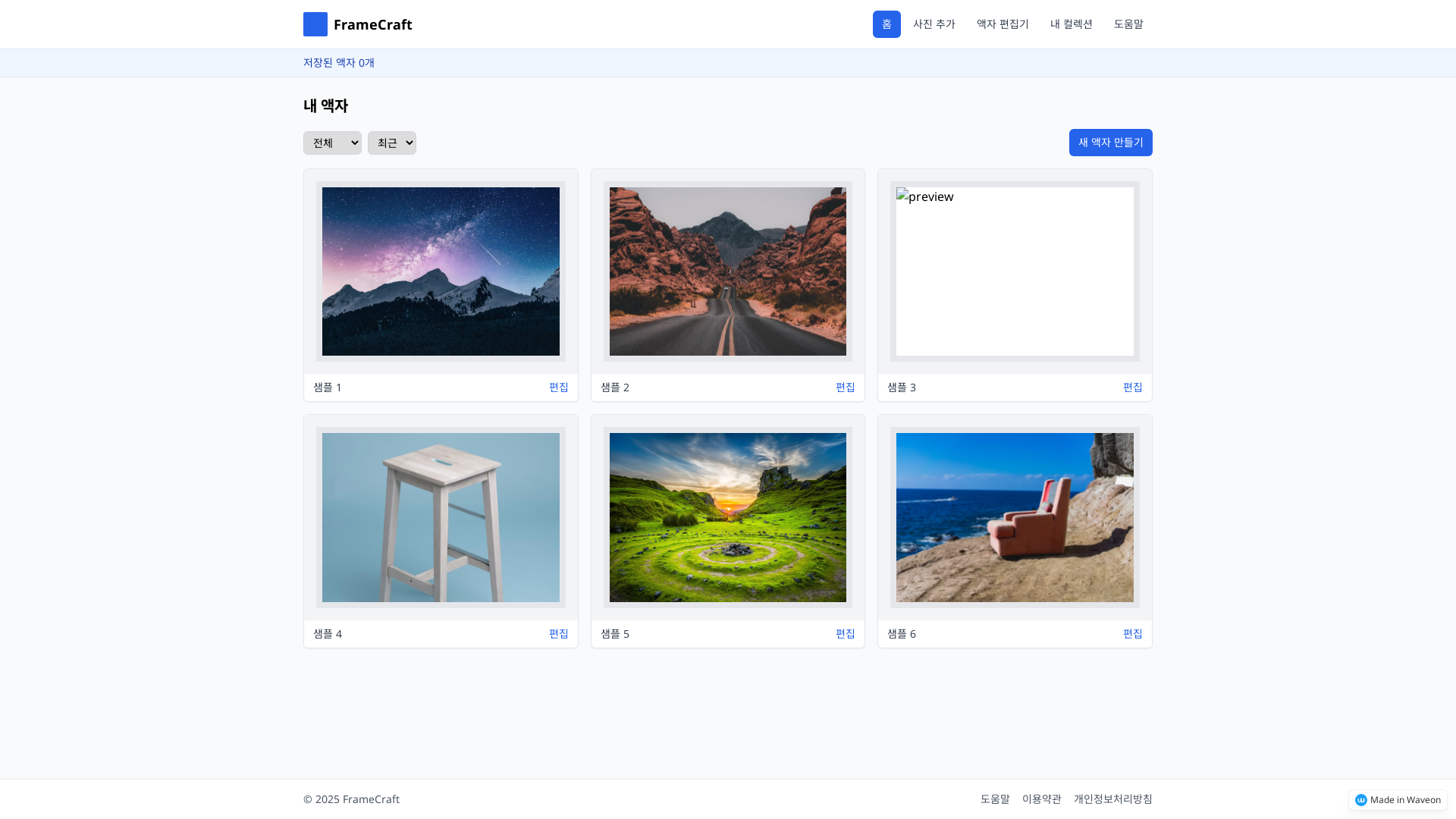
Task: Edit 샘플 5 via its 편집 link
Action: pyautogui.click(x=845, y=633)
